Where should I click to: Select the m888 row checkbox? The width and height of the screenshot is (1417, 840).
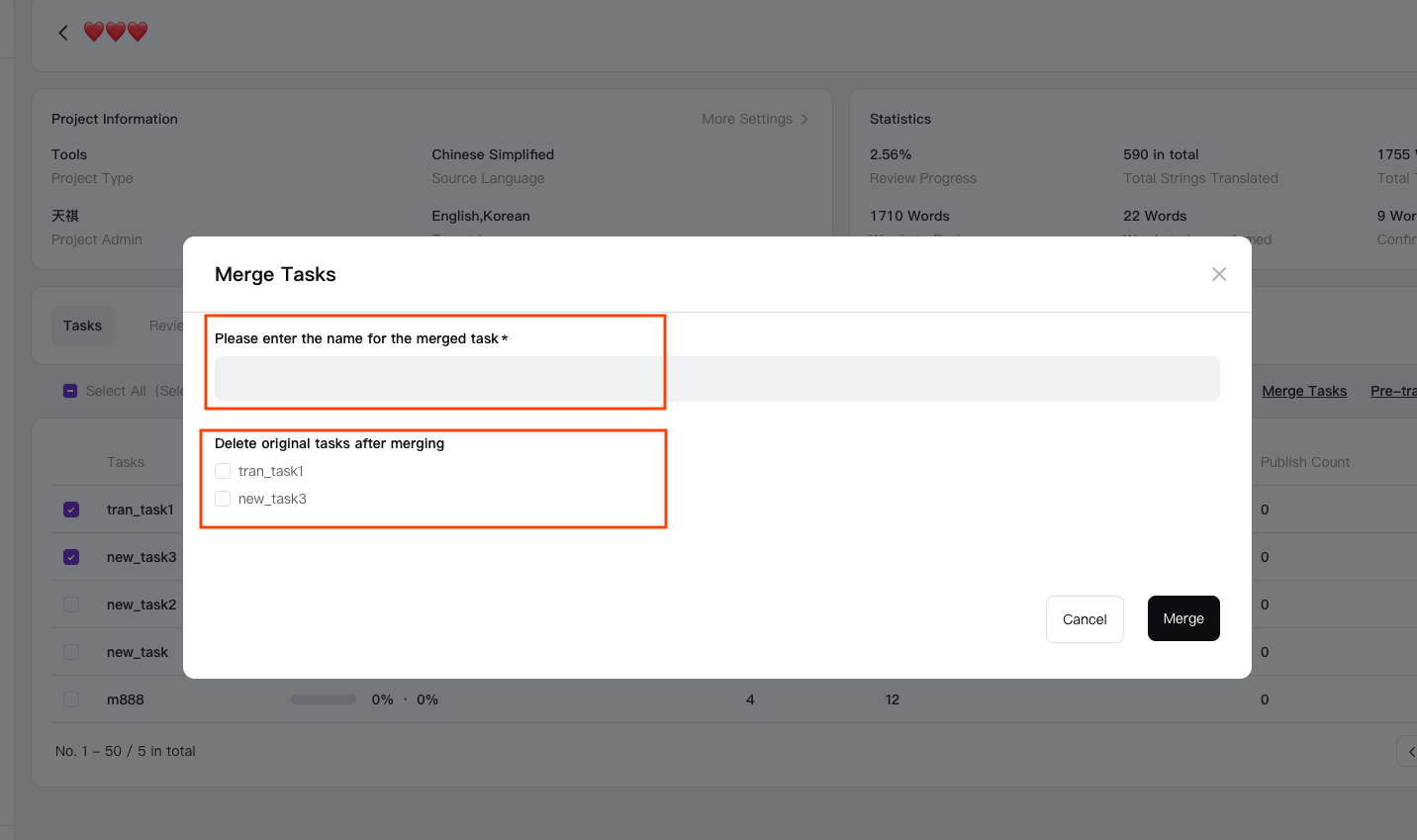pyautogui.click(x=71, y=700)
